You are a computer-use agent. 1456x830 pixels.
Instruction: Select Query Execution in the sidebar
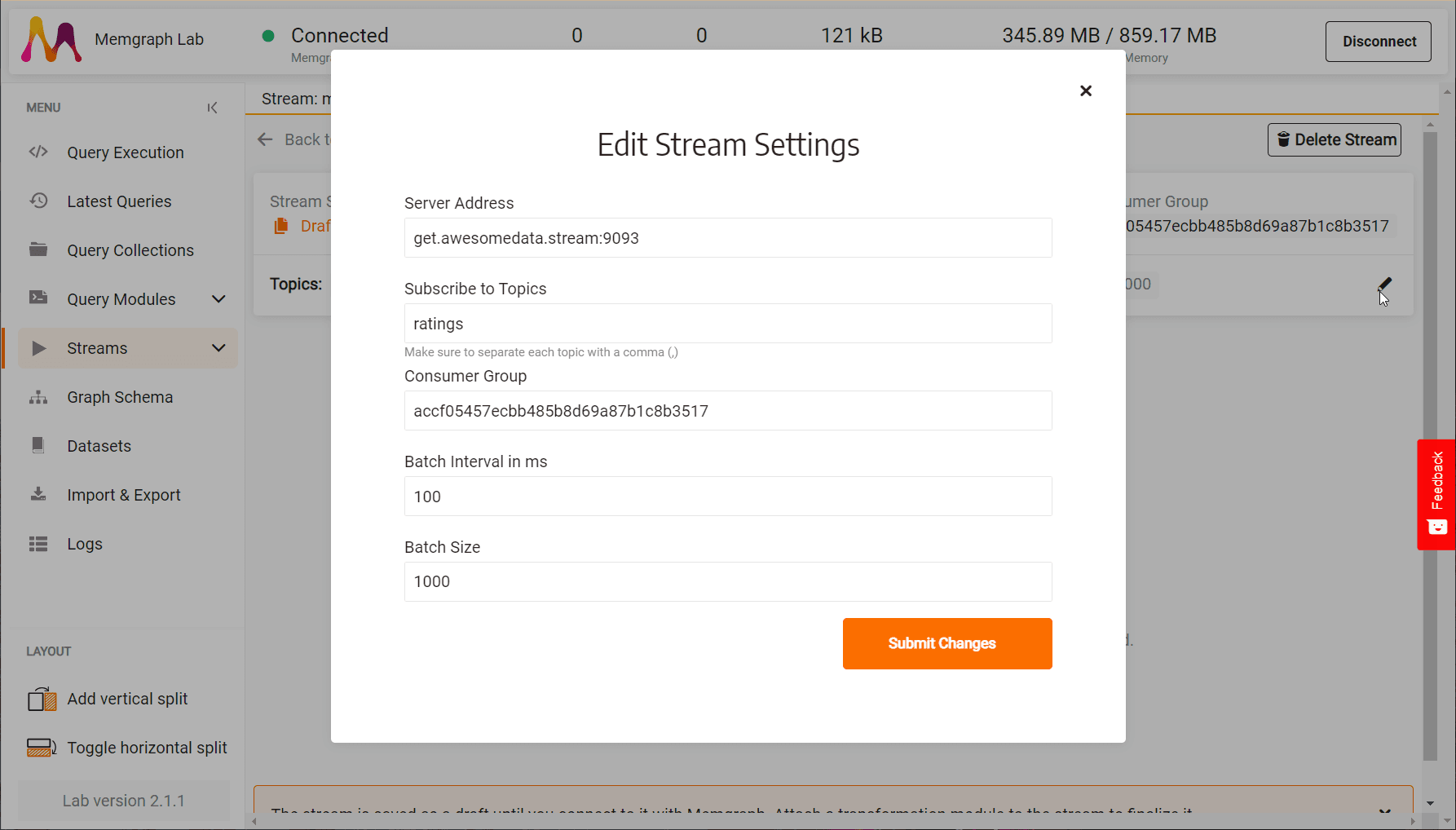[125, 152]
